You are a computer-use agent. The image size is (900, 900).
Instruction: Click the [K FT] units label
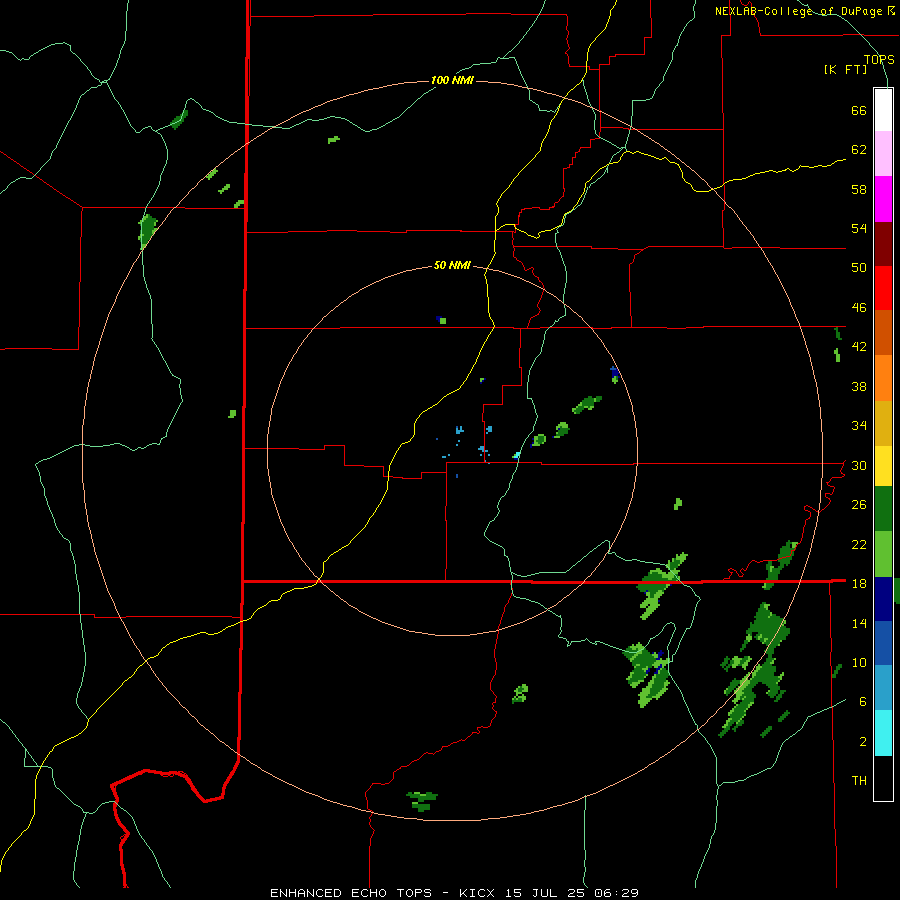pyautogui.click(x=846, y=69)
